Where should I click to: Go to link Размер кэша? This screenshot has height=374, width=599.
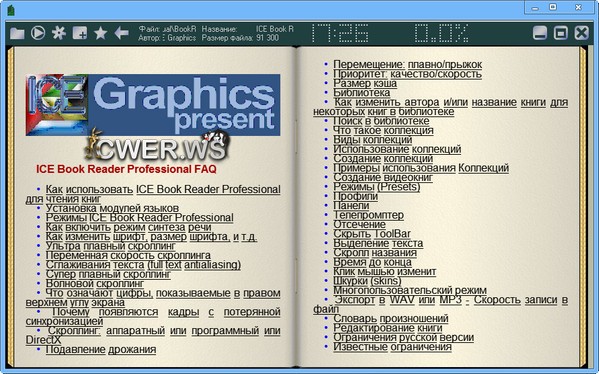pyautogui.click(x=365, y=83)
